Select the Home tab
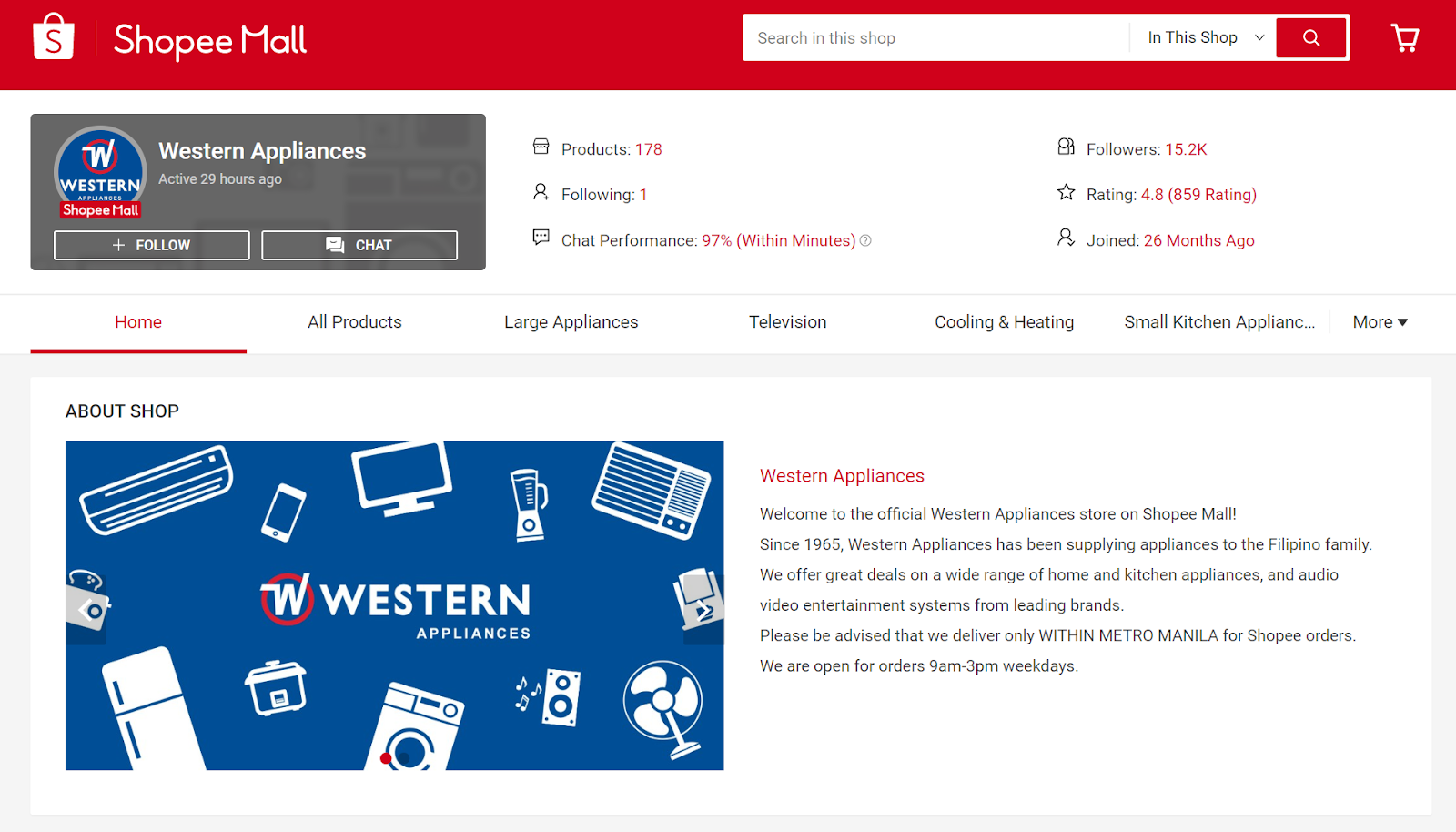 pos(138,322)
